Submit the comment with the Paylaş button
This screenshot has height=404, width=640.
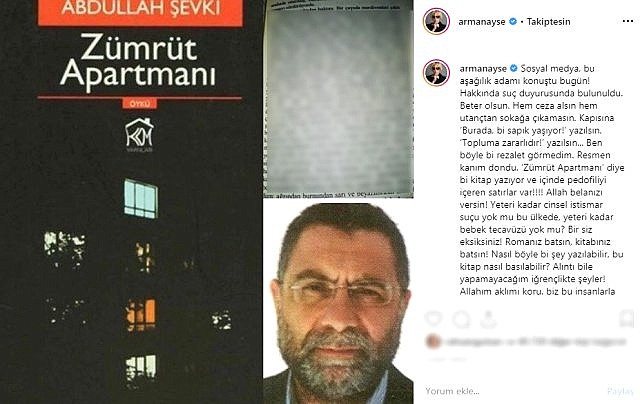click(620, 391)
